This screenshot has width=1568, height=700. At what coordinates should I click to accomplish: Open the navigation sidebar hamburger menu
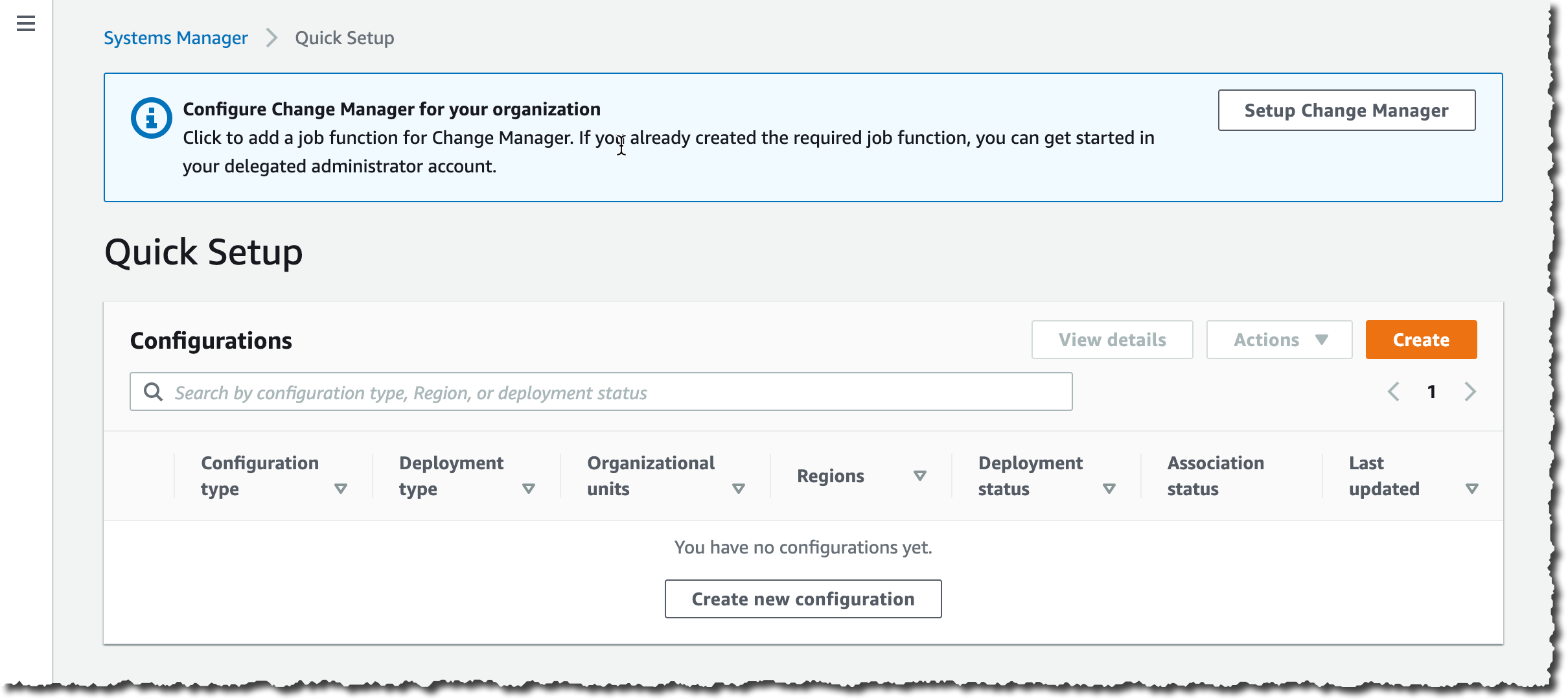tap(25, 23)
